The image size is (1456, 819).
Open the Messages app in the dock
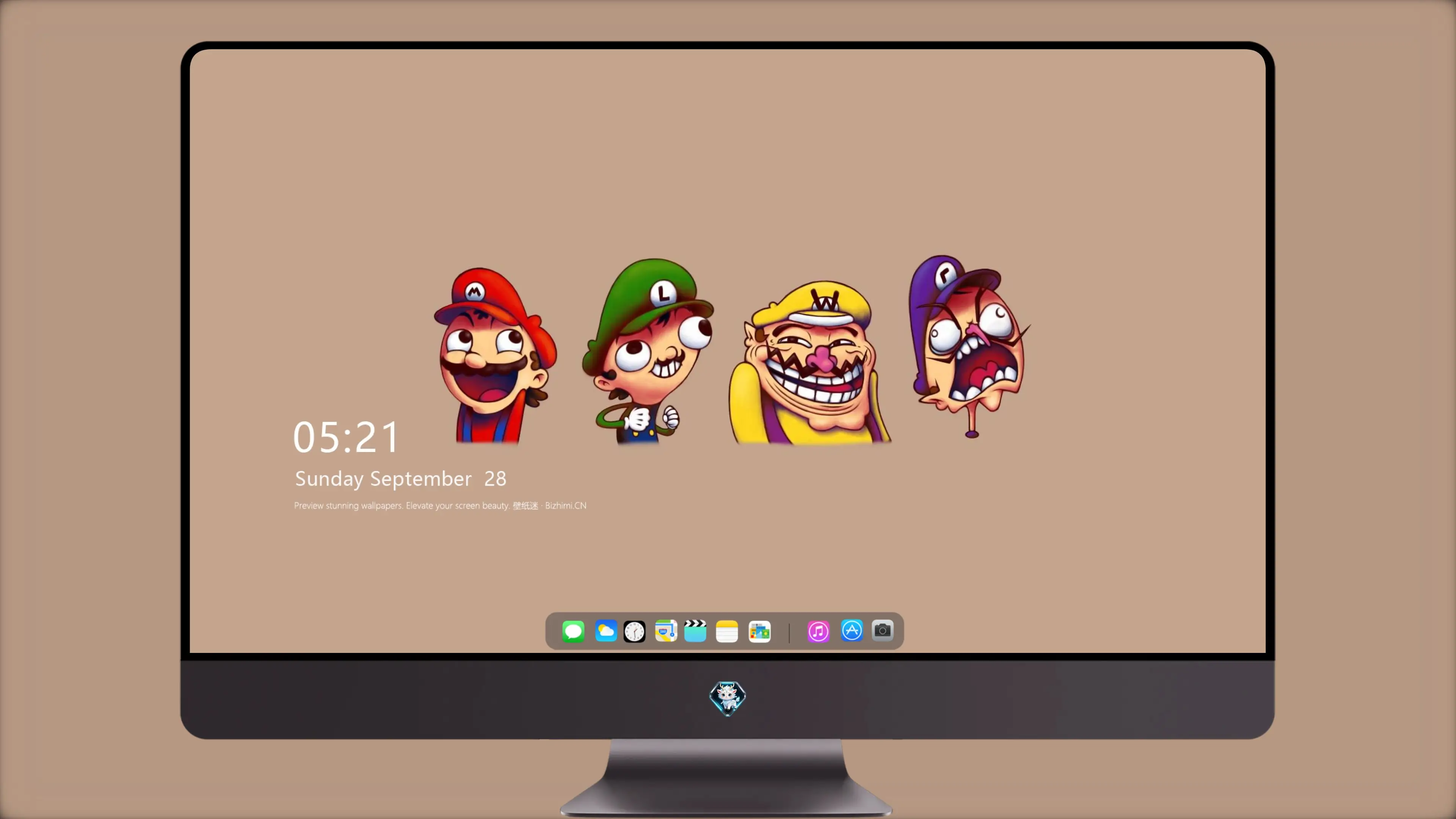(x=573, y=631)
